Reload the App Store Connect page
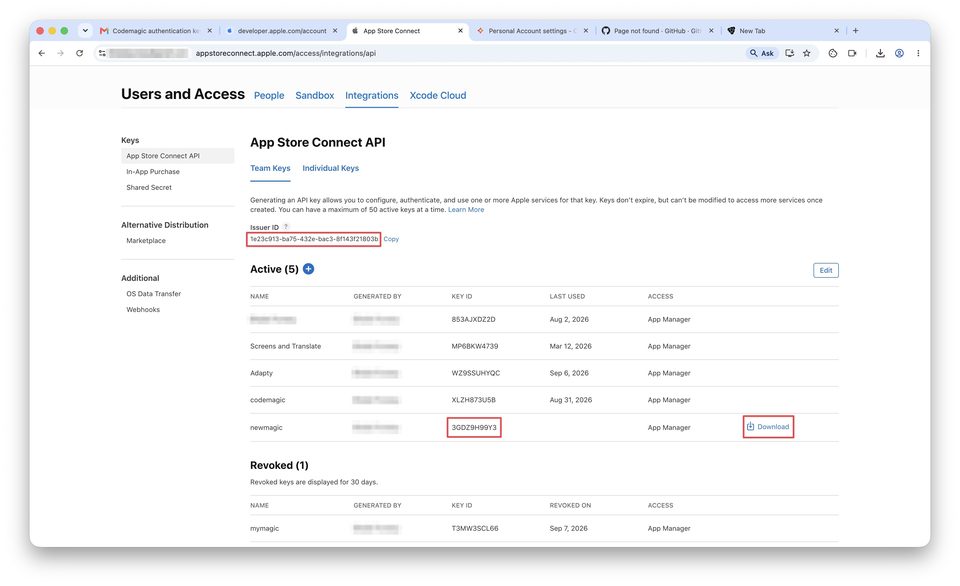 pyautogui.click(x=80, y=53)
